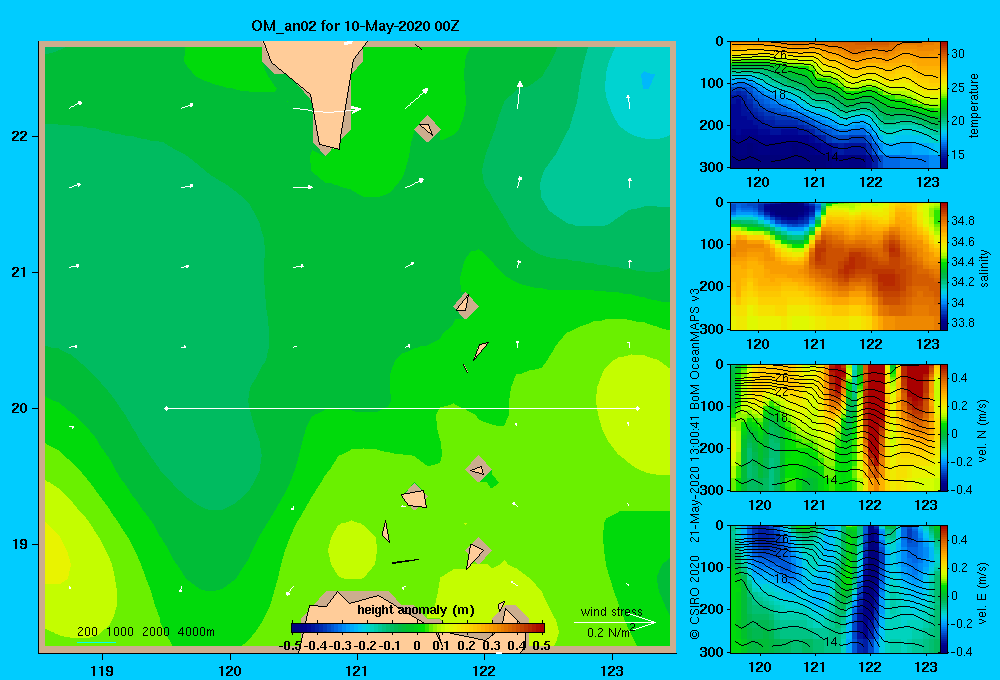Open the salinity depth-section panel
The width and height of the screenshot is (1000, 680).
(x=835, y=266)
